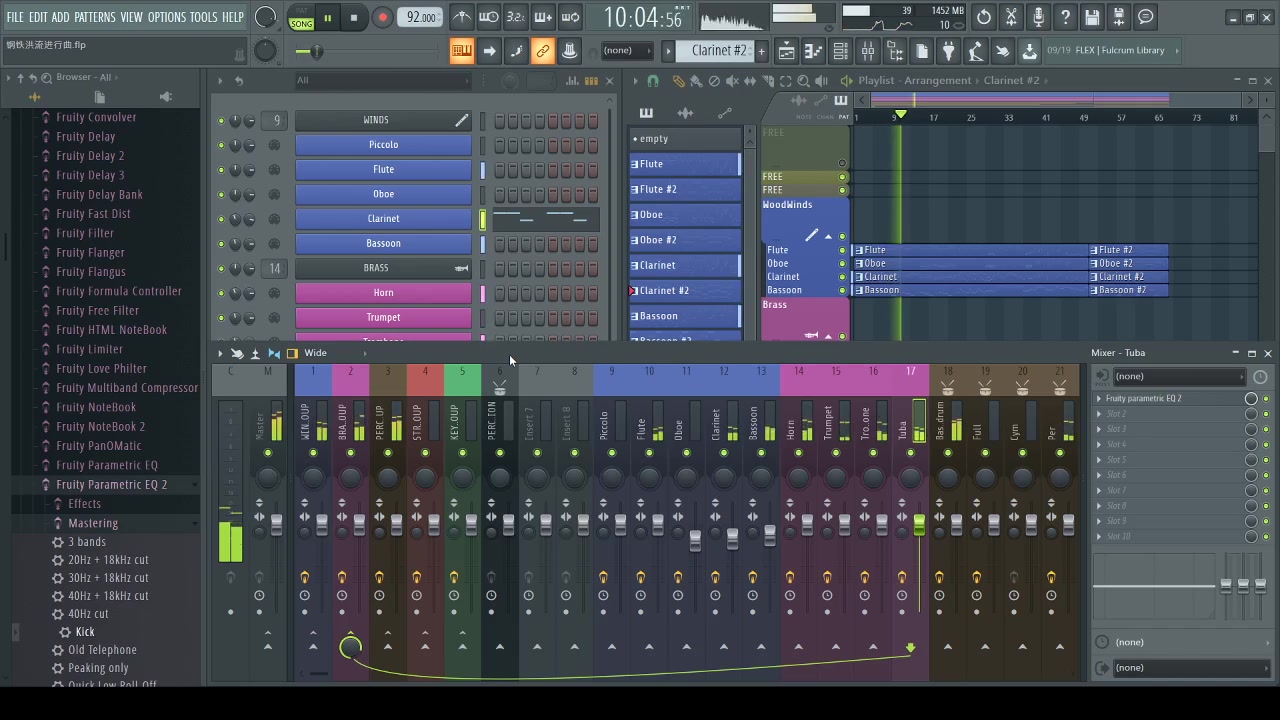Select the Trumpet channel button
The image size is (1280, 720).
(x=383, y=318)
